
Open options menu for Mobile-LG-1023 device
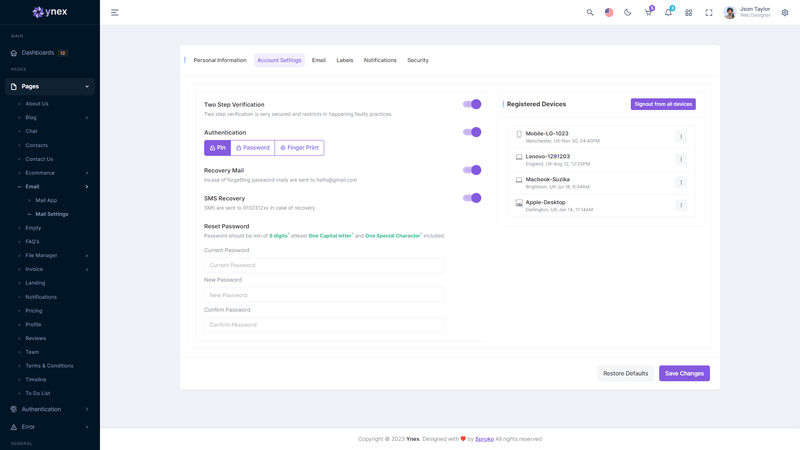pos(681,137)
